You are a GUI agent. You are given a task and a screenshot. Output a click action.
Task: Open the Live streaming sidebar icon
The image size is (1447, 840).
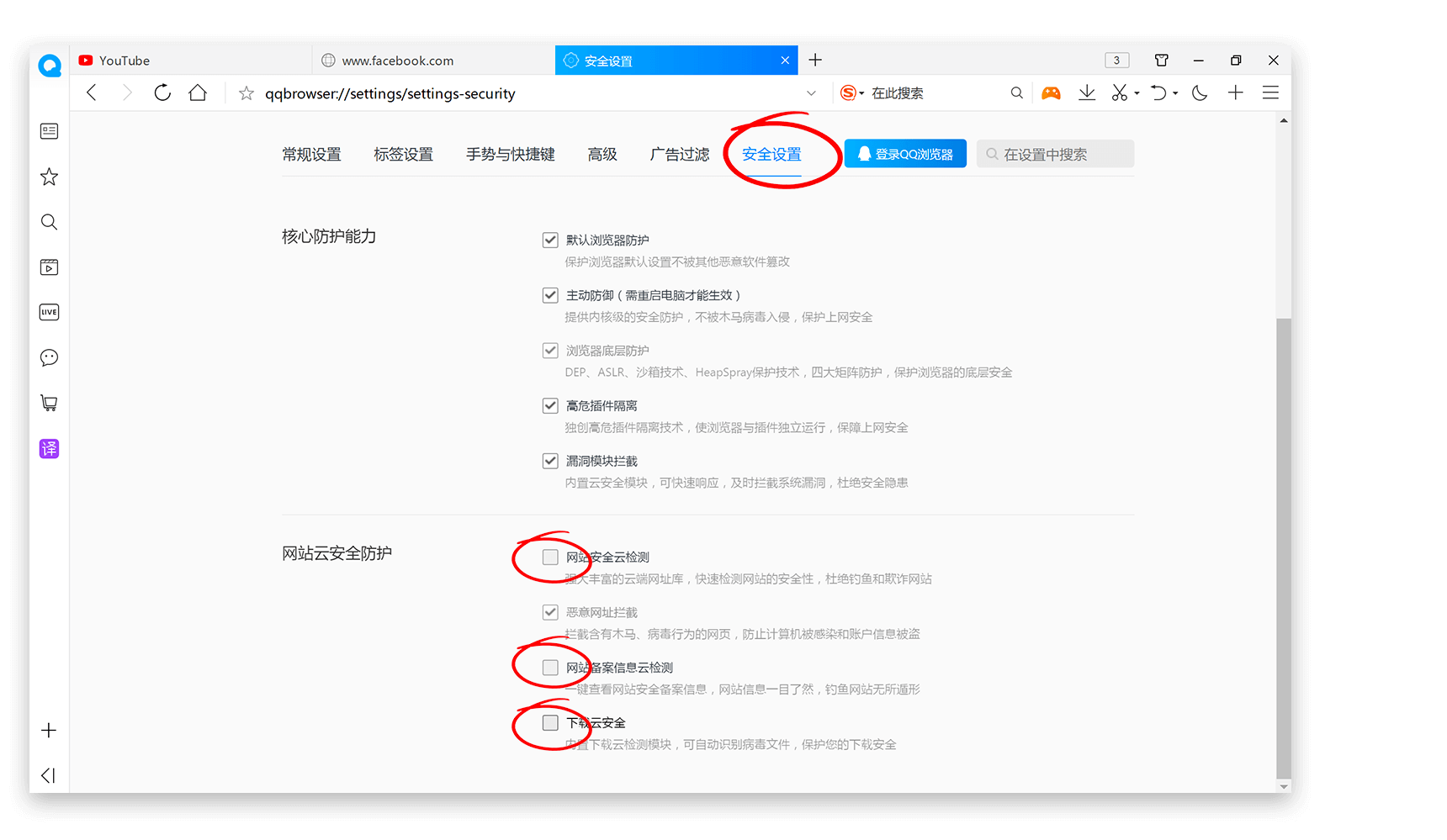point(49,312)
